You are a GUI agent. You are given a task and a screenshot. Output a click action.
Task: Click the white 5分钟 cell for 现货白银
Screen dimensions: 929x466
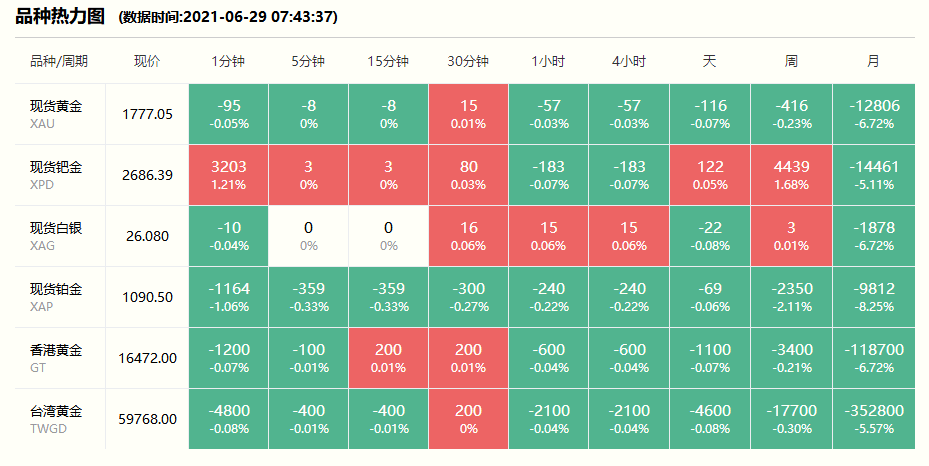(308, 236)
